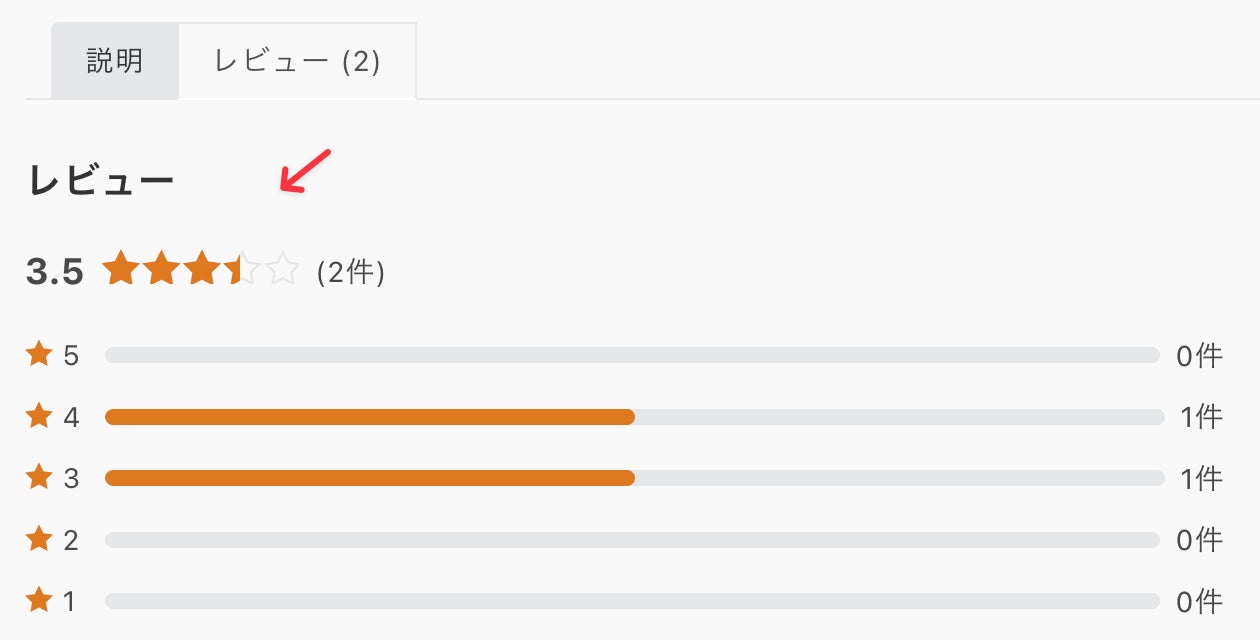
Task: Click the star icon beside rating 4
Action: pyautogui.click(x=39, y=416)
